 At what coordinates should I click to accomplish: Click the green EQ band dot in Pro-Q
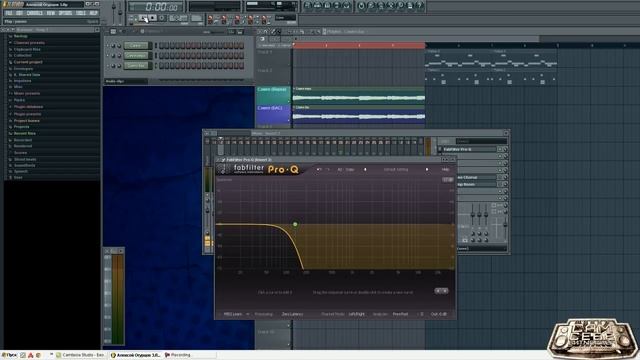[295, 224]
